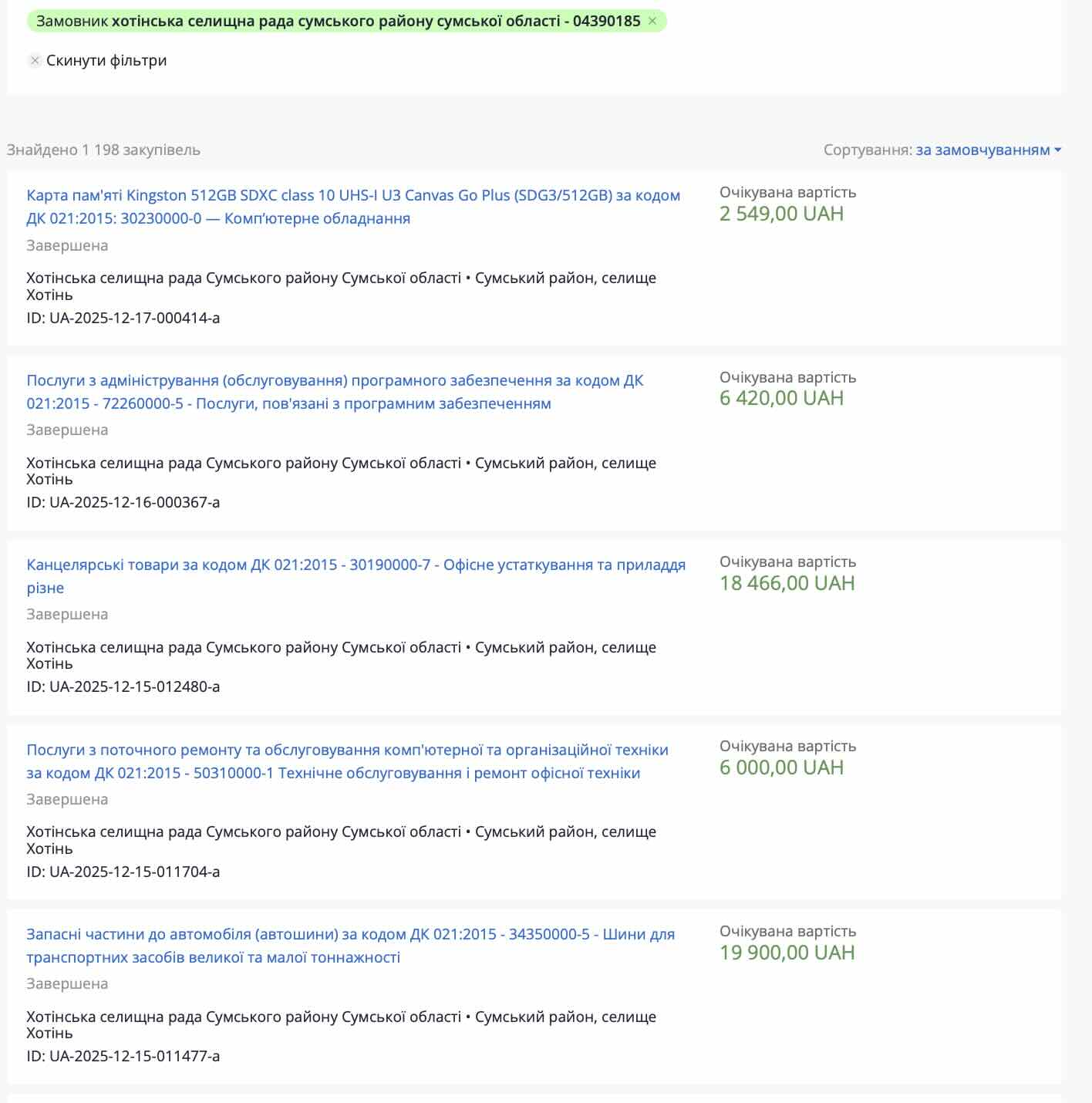Click the caret arrow next to за замовчуванням
Image resolution: width=1092 pixels, height=1103 pixels.
pos(1058,150)
